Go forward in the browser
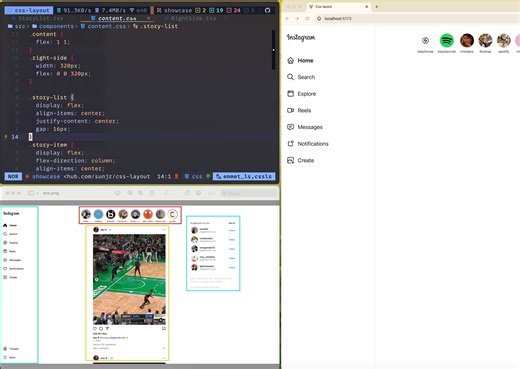 pos(297,19)
